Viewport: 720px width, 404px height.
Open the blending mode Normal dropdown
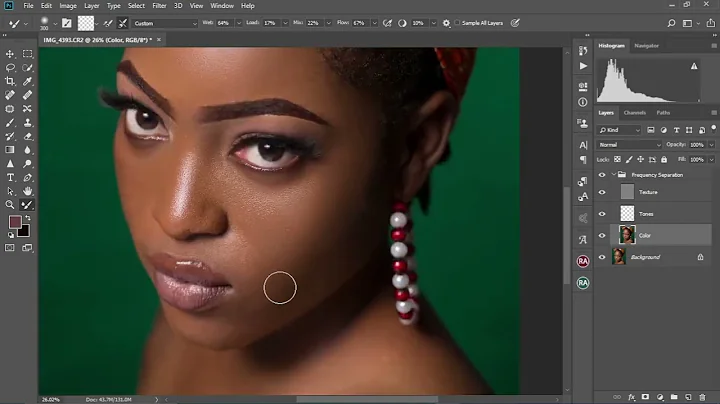[629, 145]
